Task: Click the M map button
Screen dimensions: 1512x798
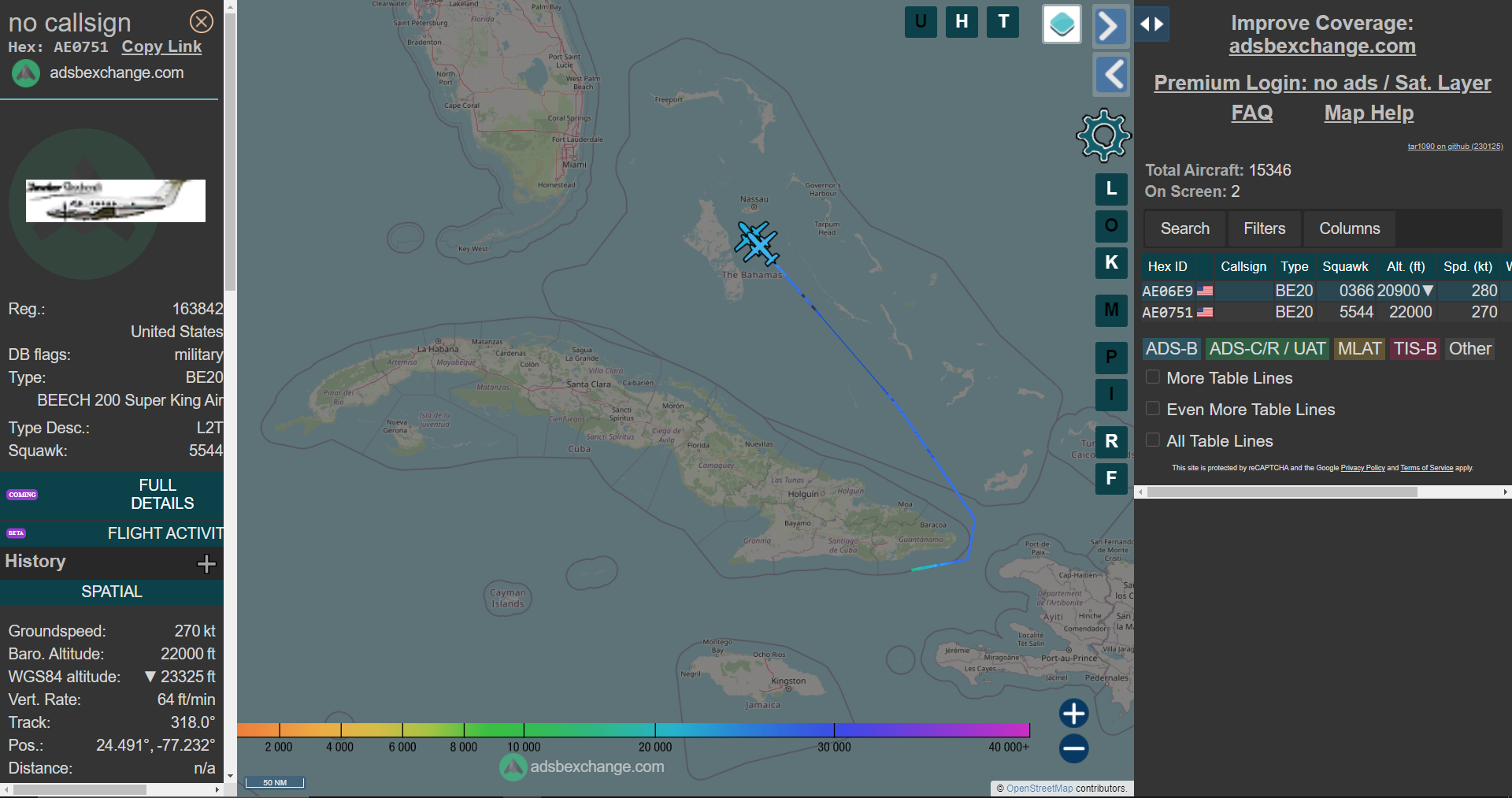Action: click(x=1111, y=310)
